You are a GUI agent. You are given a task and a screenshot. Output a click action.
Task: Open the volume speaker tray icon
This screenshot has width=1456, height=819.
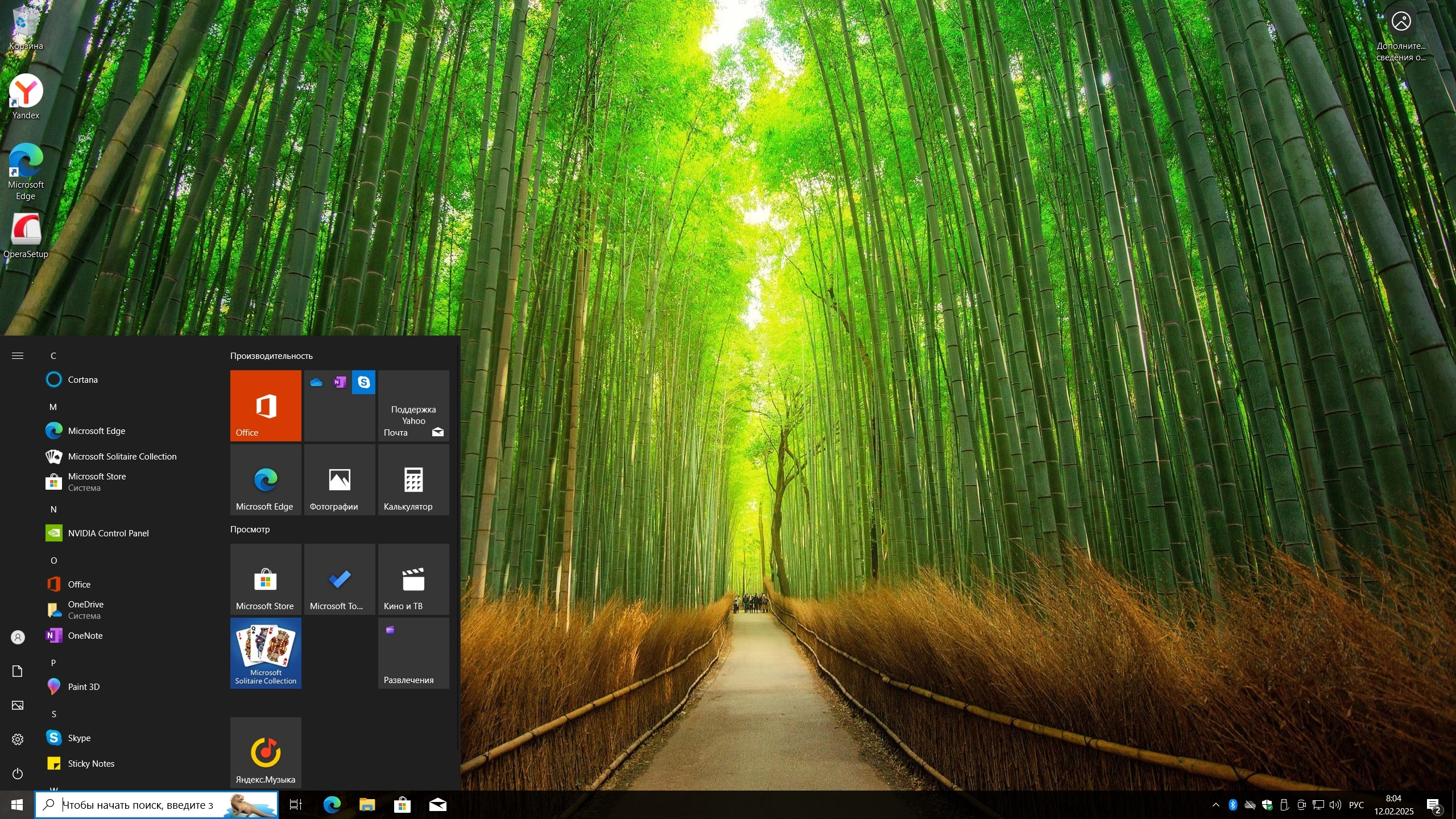coord(1335,805)
